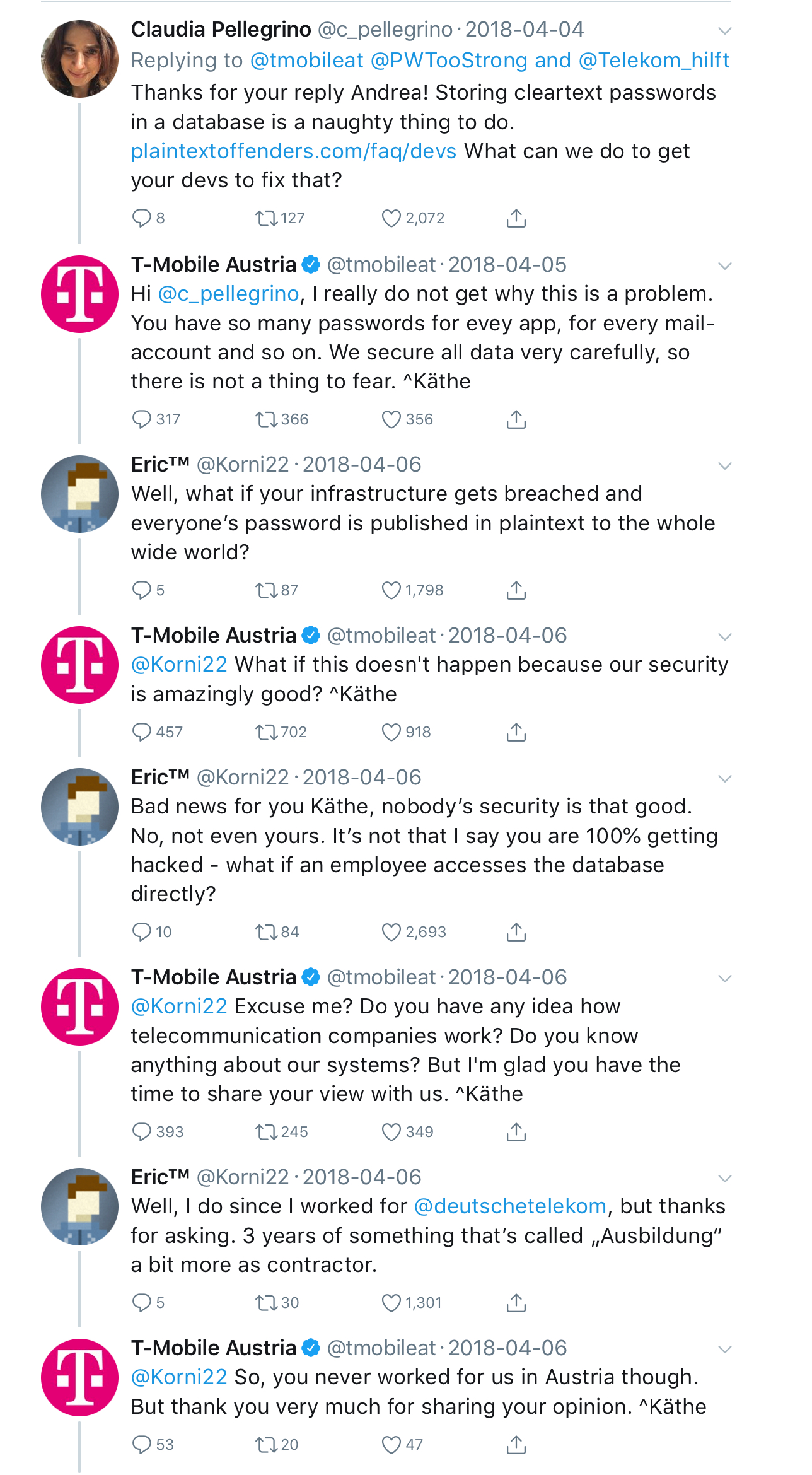The height and width of the screenshot is (1475, 812).
Task: Open Claudia Pellegrino's profile picture
Action: click(79, 59)
